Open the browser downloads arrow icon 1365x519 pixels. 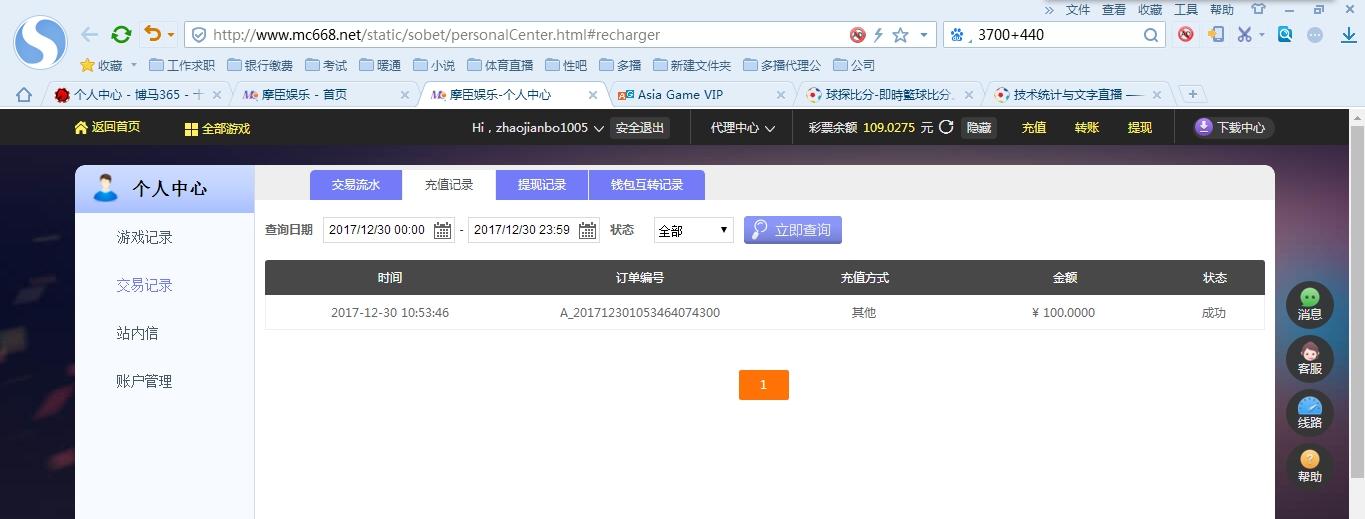[x=1348, y=34]
